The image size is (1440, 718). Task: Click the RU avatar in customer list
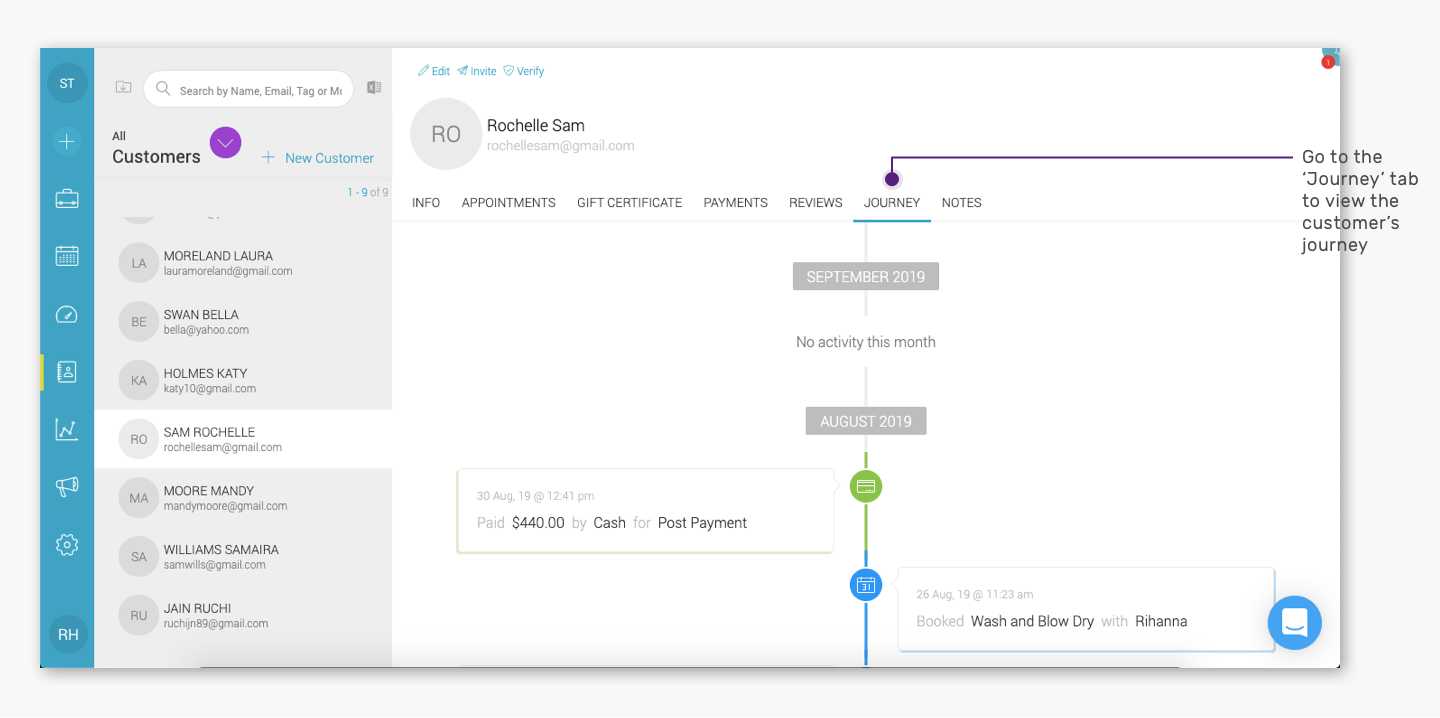click(139, 615)
